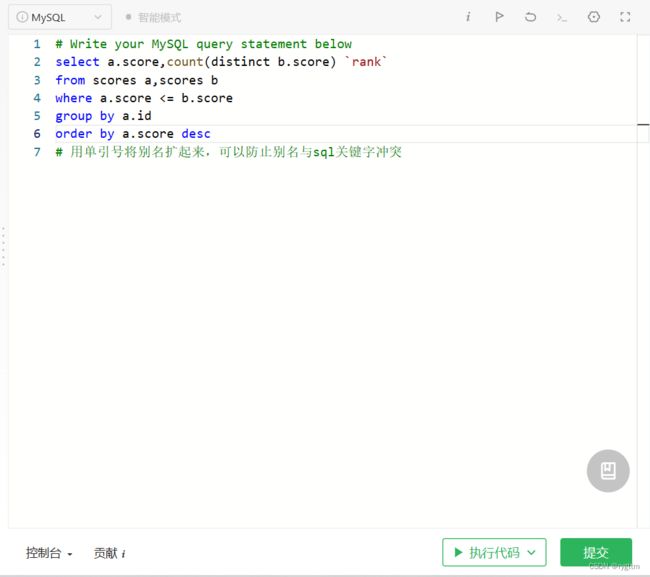Click line number 6 in the gutter
The width and height of the screenshot is (650, 577).
coord(37,133)
